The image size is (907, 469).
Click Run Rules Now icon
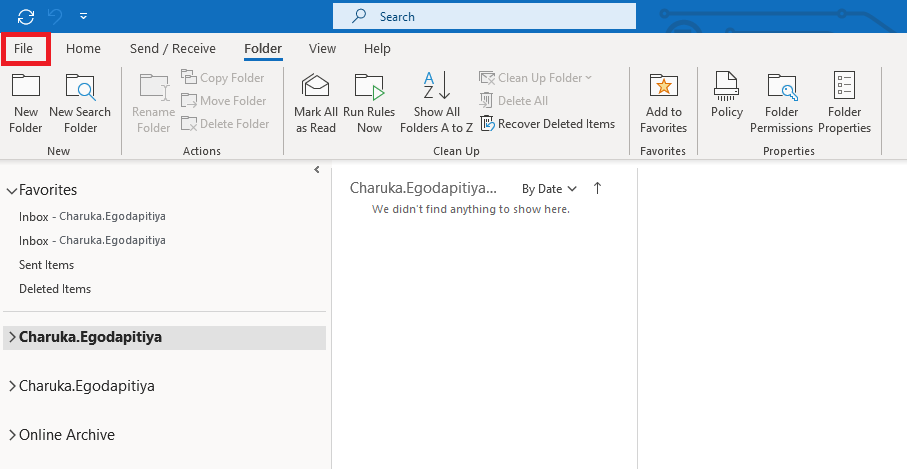[369, 87]
